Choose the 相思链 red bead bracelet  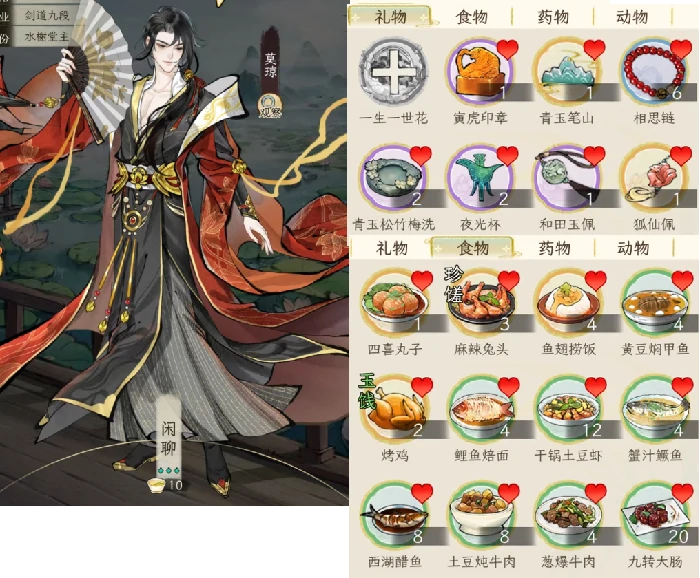(x=654, y=71)
